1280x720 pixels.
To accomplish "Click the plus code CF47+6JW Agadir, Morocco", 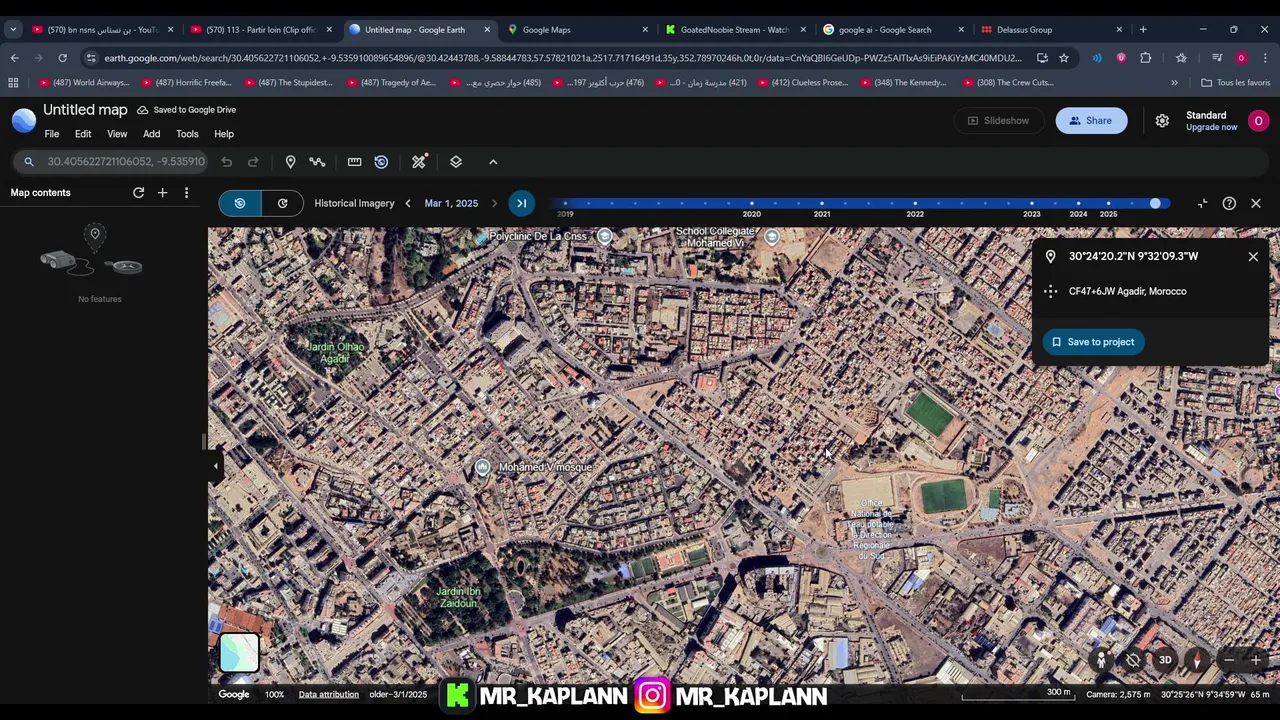I will point(1127,291).
